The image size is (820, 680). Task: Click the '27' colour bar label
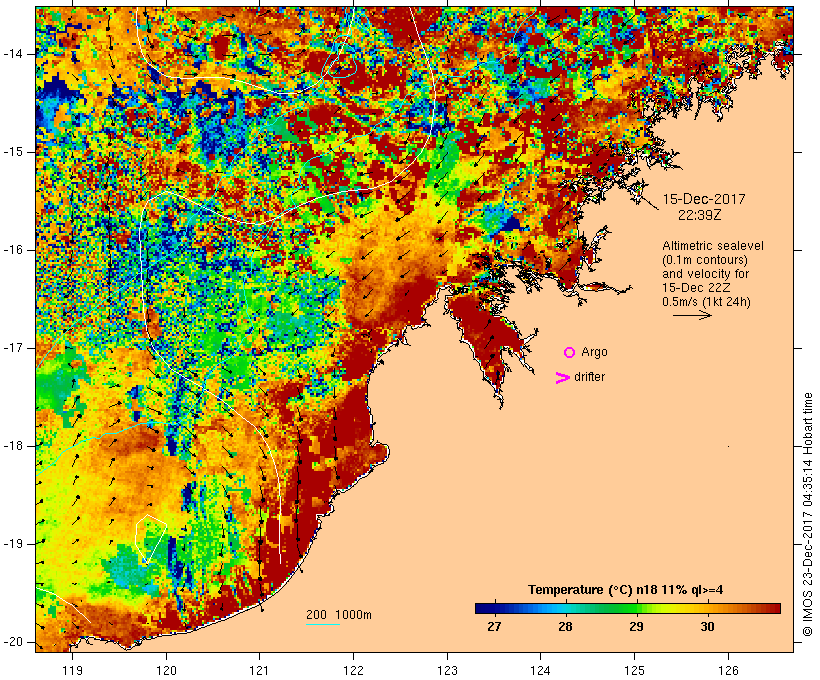(494, 626)
